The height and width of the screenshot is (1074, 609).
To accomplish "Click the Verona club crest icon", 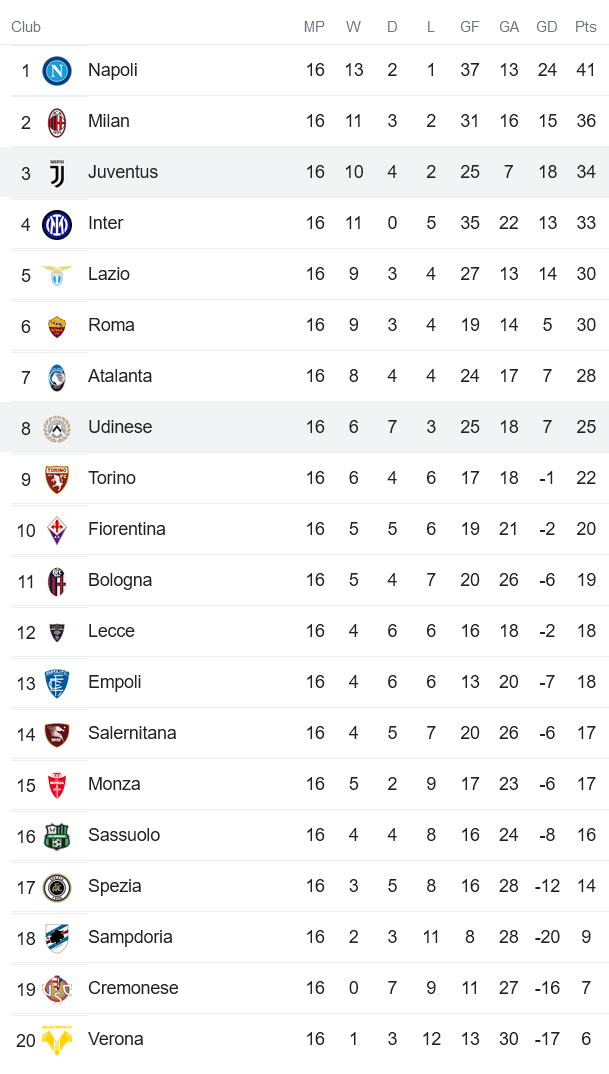I will click(x=57, y=1040).
